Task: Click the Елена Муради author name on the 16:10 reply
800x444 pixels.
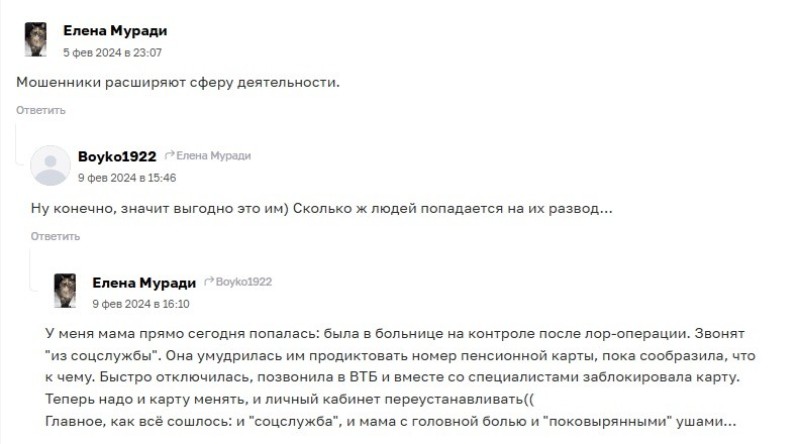Action: pos(144,282)
